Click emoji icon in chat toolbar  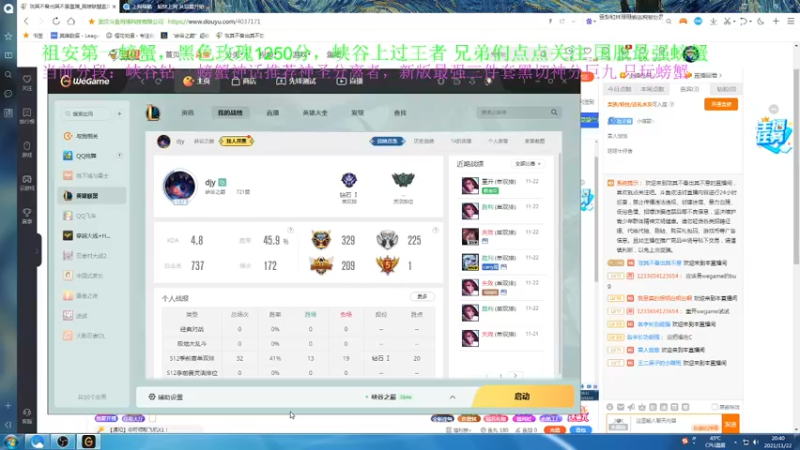pyautogui.click(x=610, y=407)
